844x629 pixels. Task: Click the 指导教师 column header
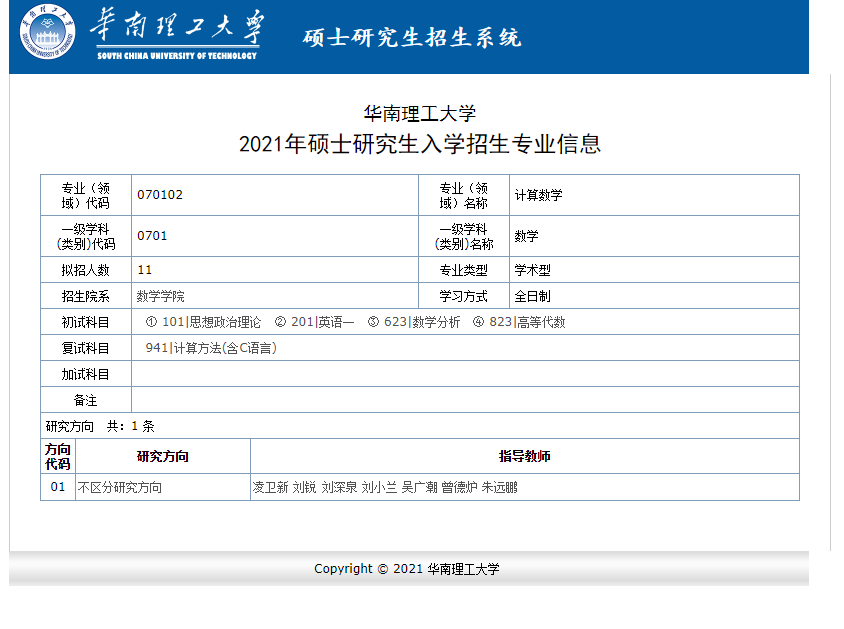pos(525,456)
